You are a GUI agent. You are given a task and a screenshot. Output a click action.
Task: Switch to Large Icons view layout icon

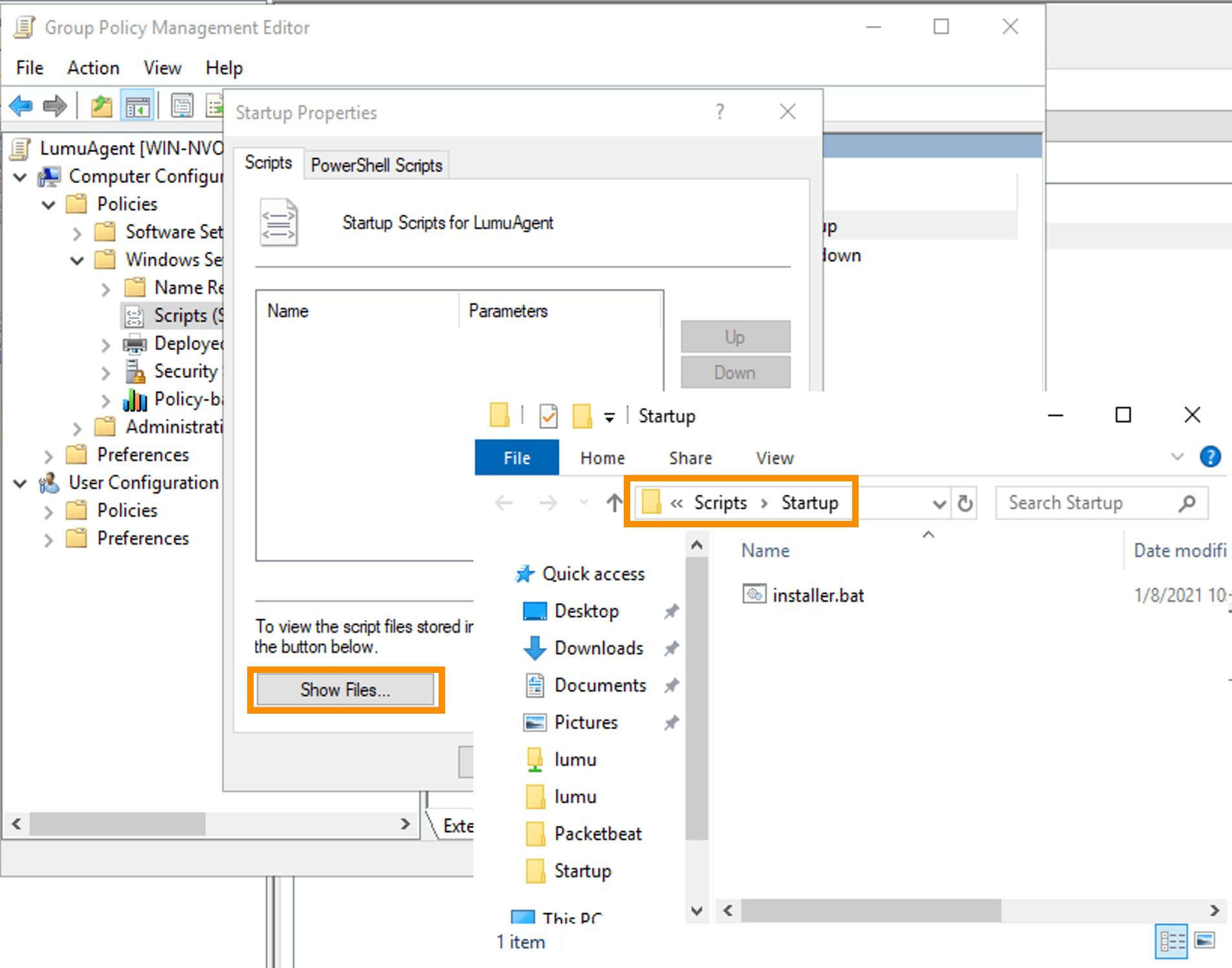[x=1204, y=941]
